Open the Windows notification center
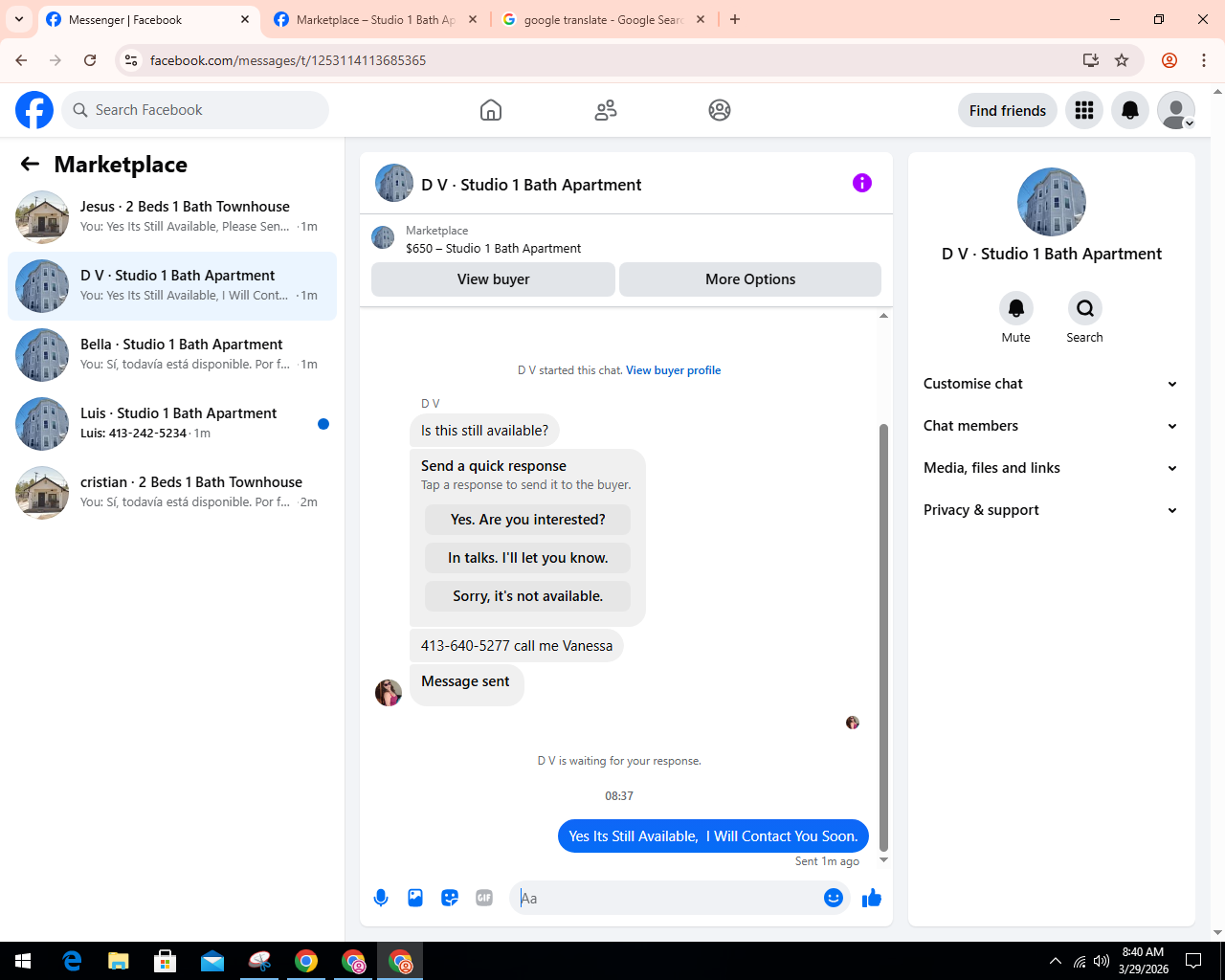 pos(1193,961)
